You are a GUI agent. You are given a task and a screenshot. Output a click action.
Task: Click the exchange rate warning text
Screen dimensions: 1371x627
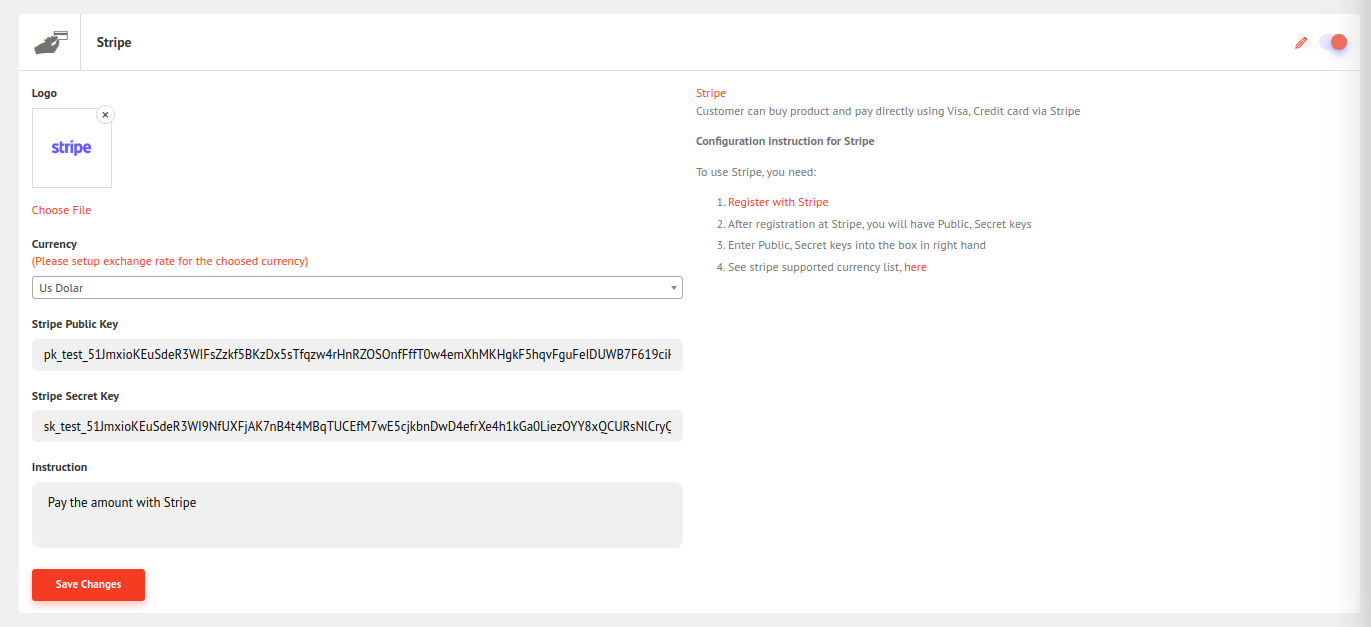[x=170, y=262]
